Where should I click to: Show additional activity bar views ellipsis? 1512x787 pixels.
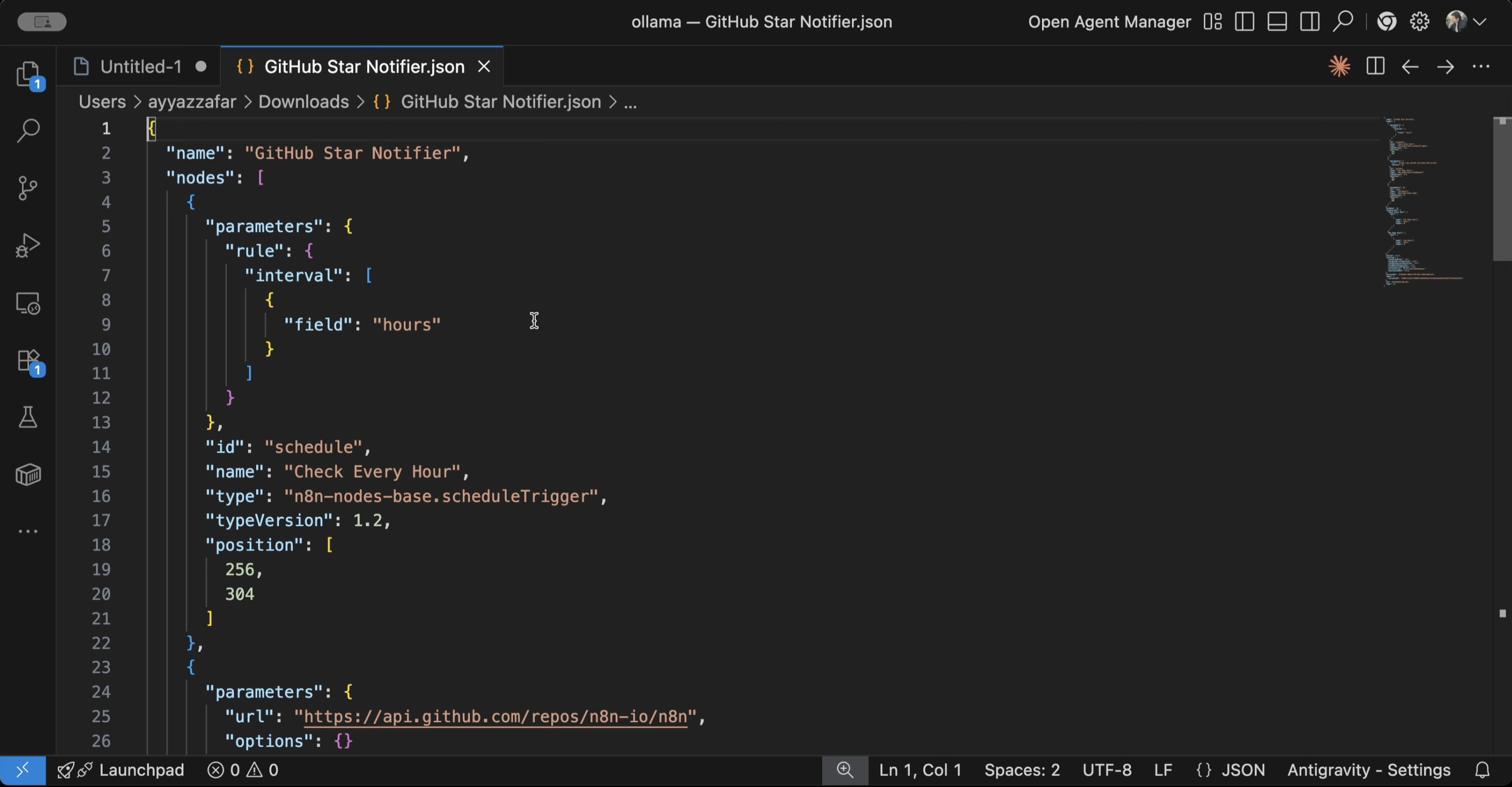coord(28,531)
